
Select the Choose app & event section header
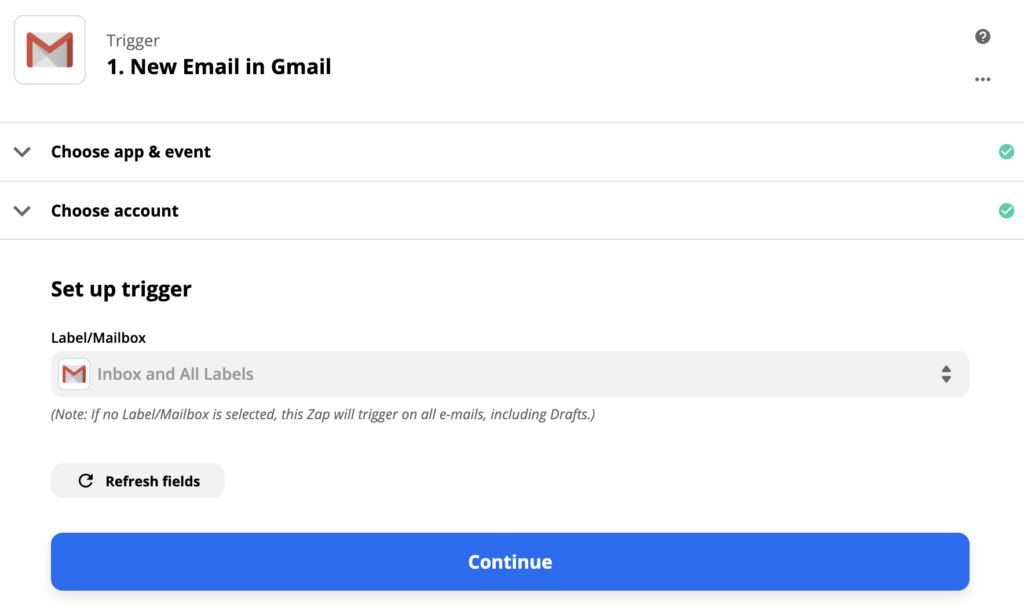pyautogui.click(x=130, y=151)
